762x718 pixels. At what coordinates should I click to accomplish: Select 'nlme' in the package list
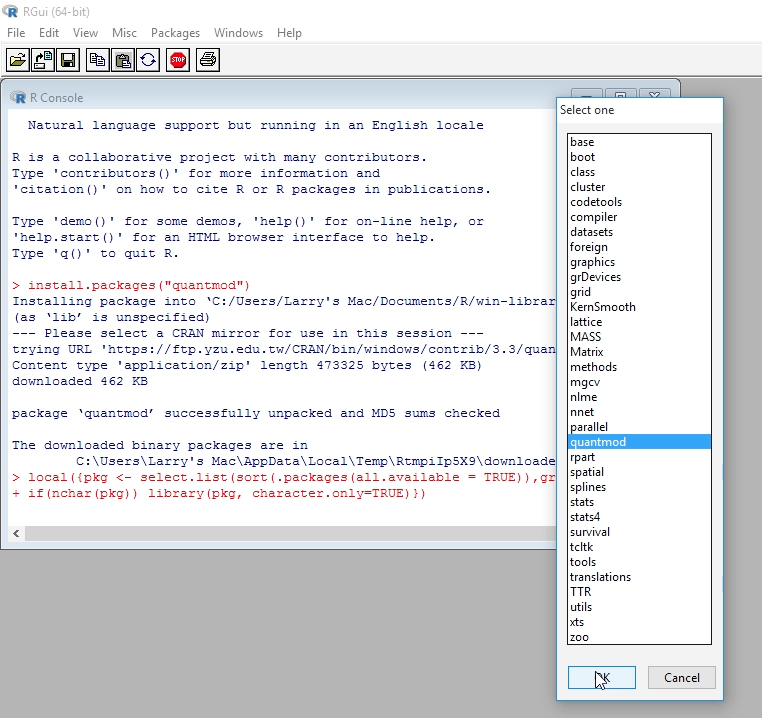tap(639, 397)
